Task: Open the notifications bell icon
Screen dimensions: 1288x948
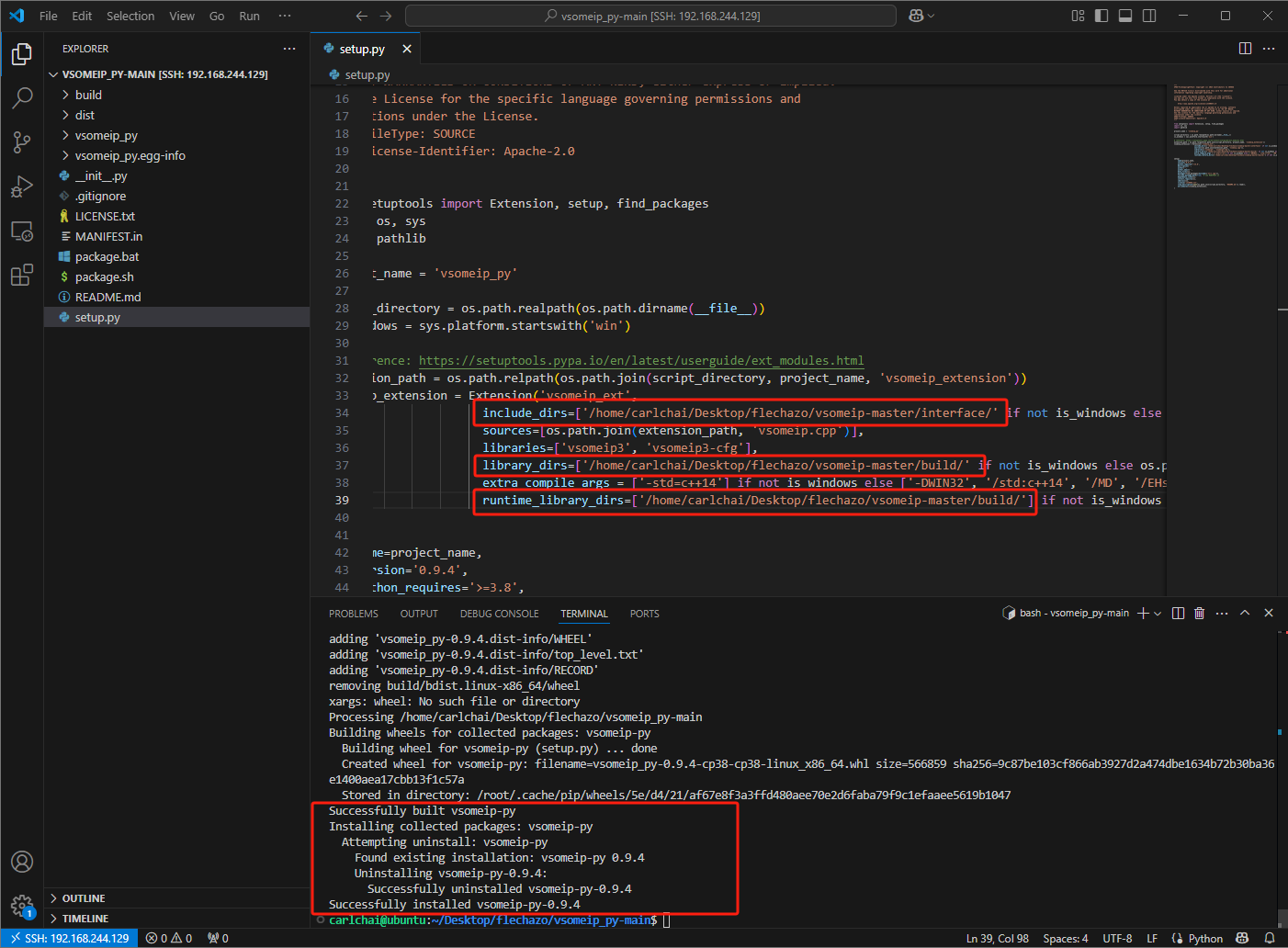Action: tap(1269, 938)
